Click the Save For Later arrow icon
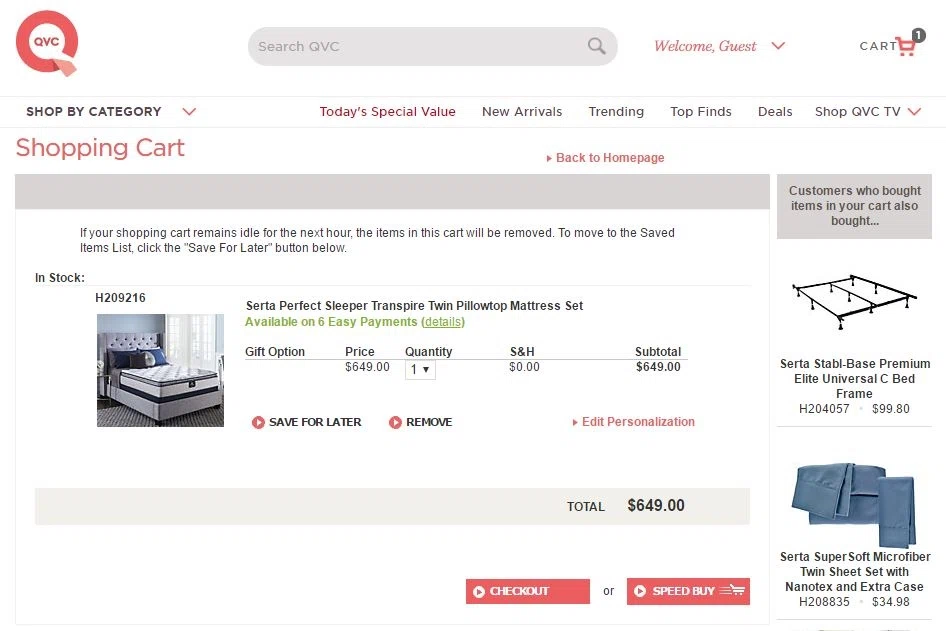The height and width of the screenshot is (631, 946). (x=258, y=422)
